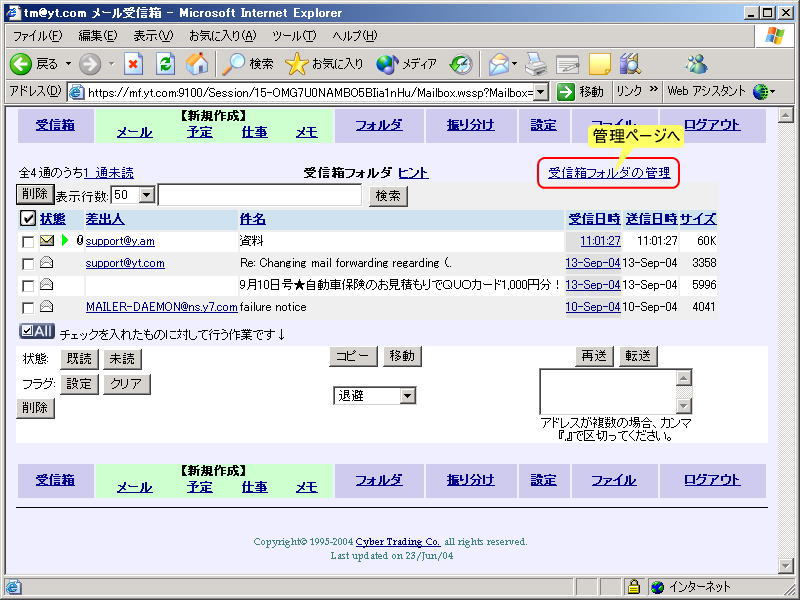Open the 表示(V) menu
800x600 pixels.
pos(153,36)
